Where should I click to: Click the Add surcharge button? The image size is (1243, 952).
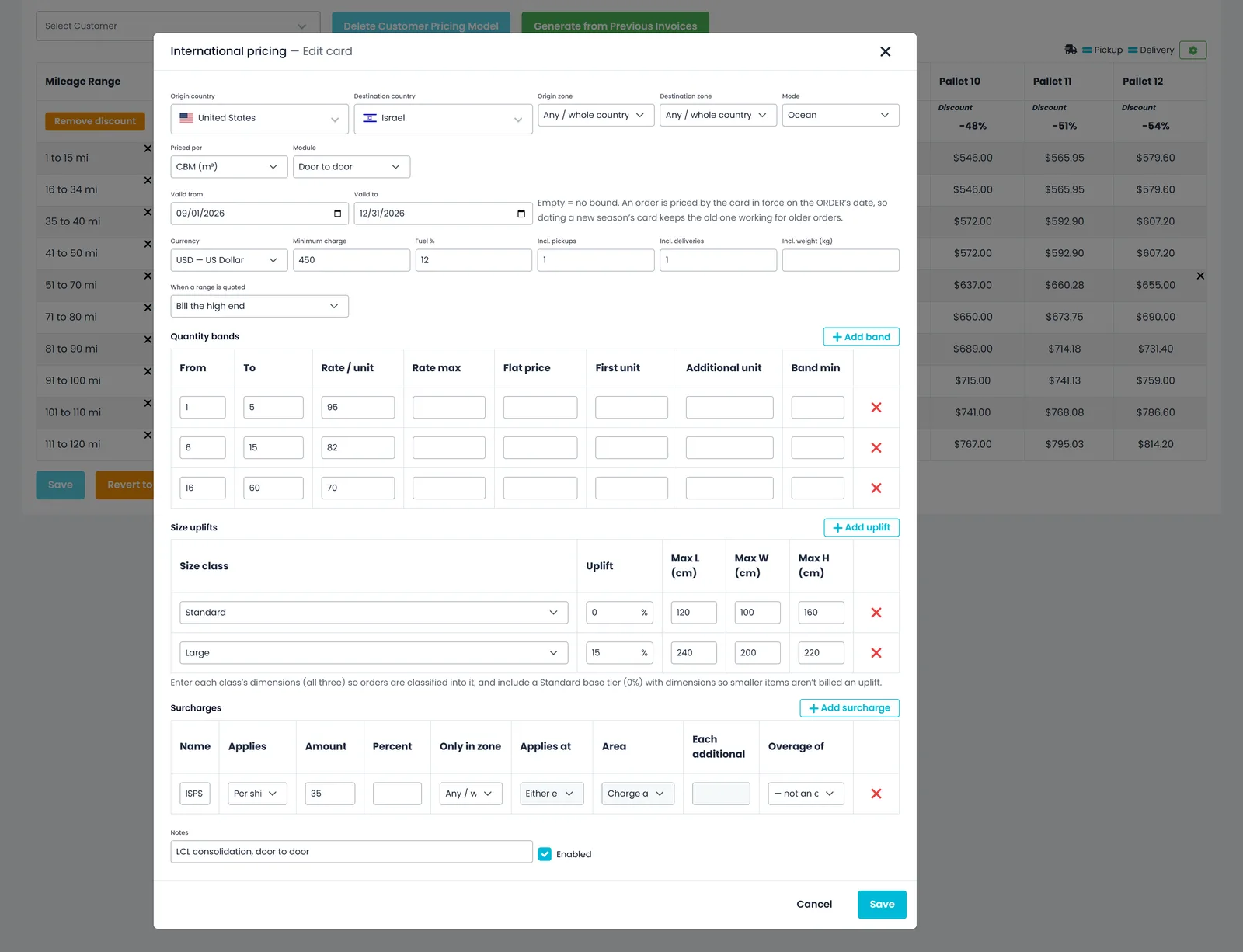849,708
